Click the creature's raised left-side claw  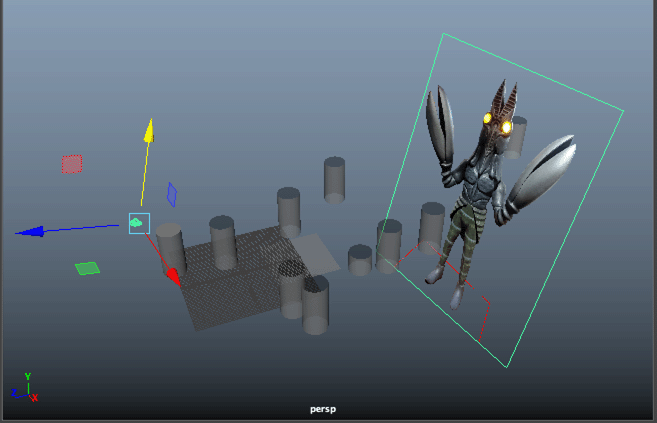tap(439, 123)
